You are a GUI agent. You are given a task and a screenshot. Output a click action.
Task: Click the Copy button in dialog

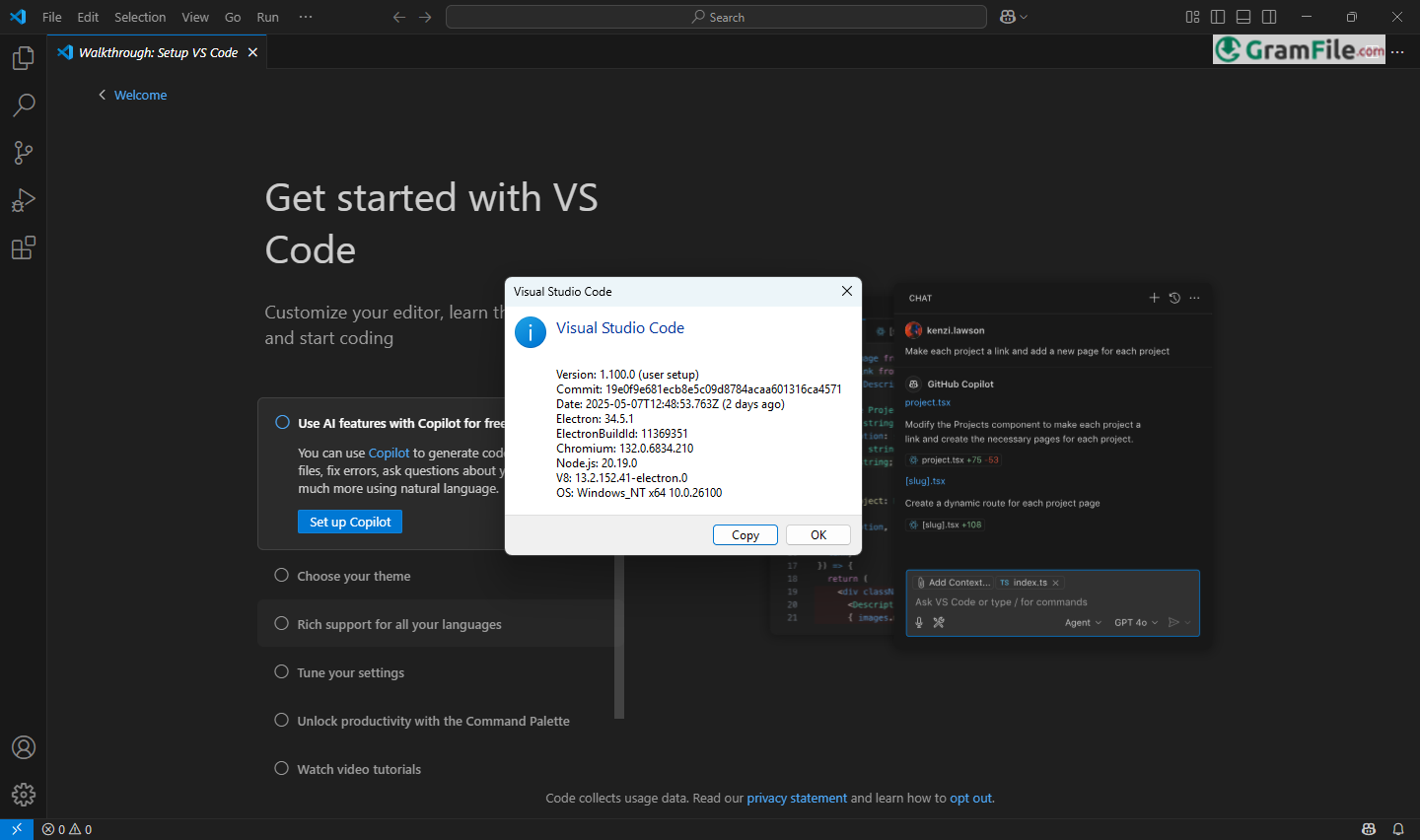745,534
